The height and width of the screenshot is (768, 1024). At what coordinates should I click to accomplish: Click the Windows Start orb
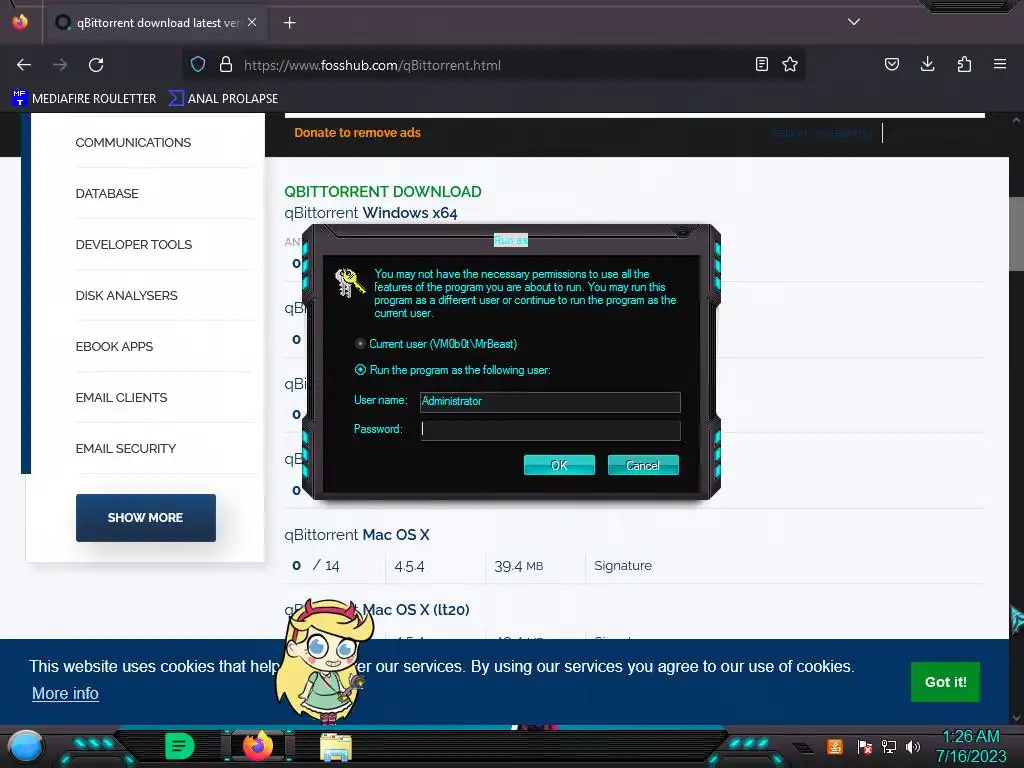point(25,747)
